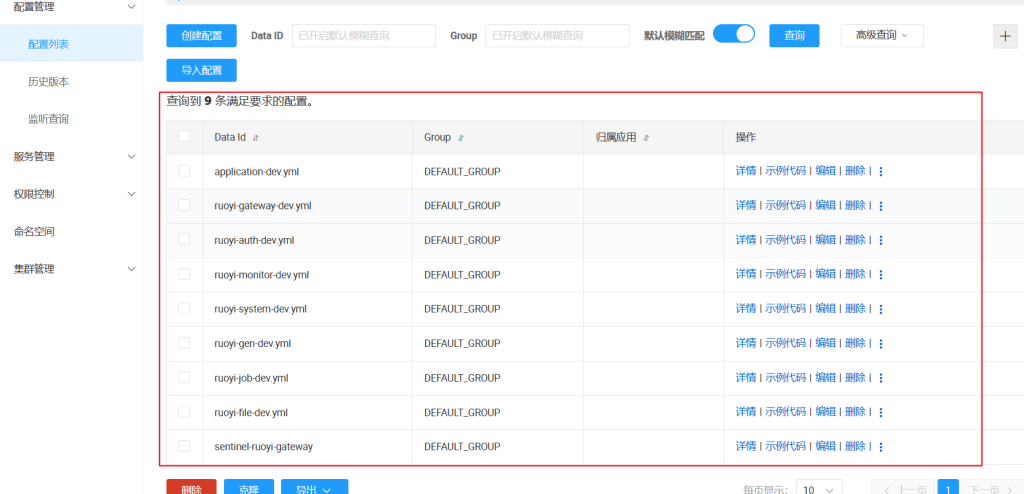Sort the table by Data Id
The height and width of the screenshot is (494, 1024).
[x=255, y=138]
